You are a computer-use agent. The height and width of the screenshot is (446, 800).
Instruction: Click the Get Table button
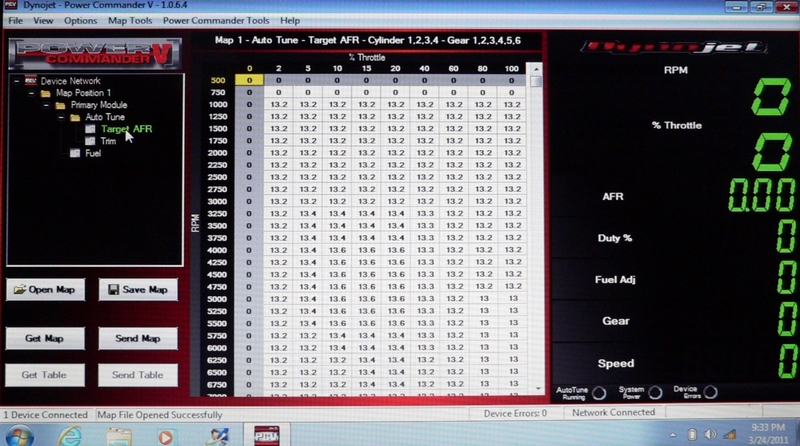[45, 375]
